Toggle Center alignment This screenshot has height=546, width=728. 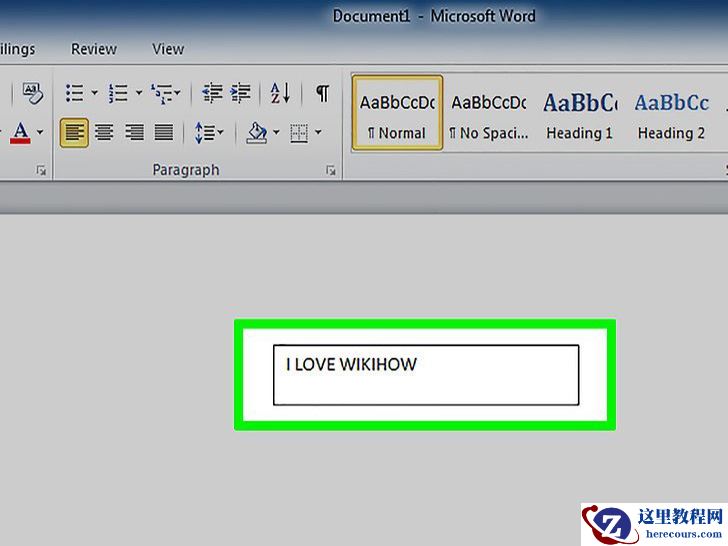click(x=104, y=133)
